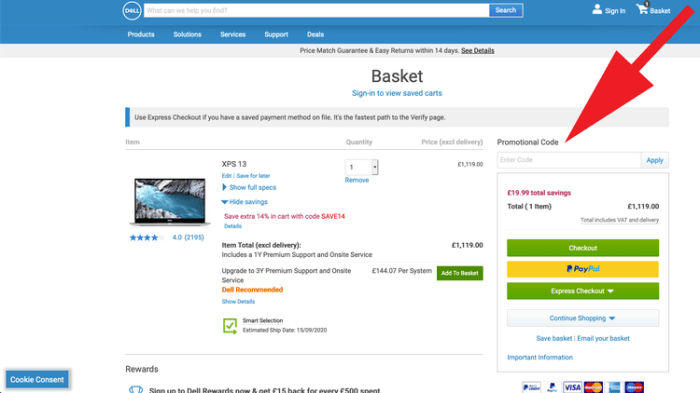This screenshot has height=393, width=700.
Task: Click Sign-in to view saved carts
Action: click(397, 93)
